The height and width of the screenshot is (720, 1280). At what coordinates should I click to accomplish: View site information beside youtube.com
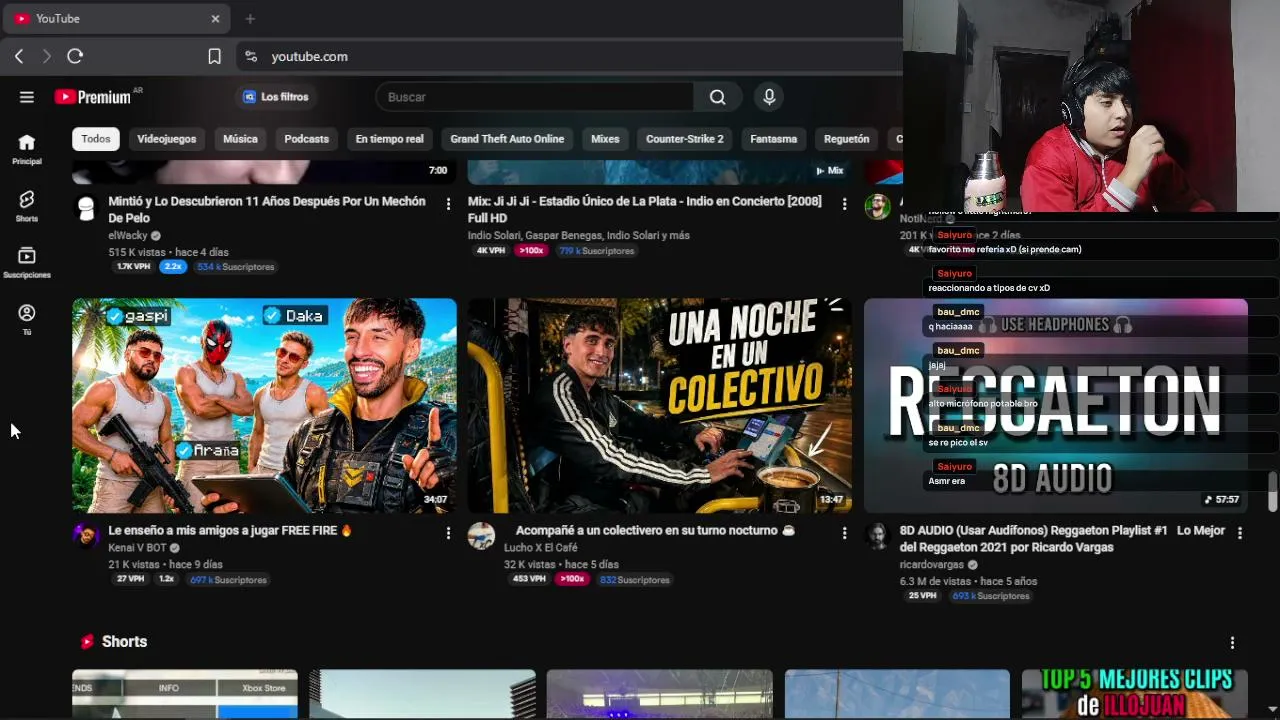tap(251, 57)
